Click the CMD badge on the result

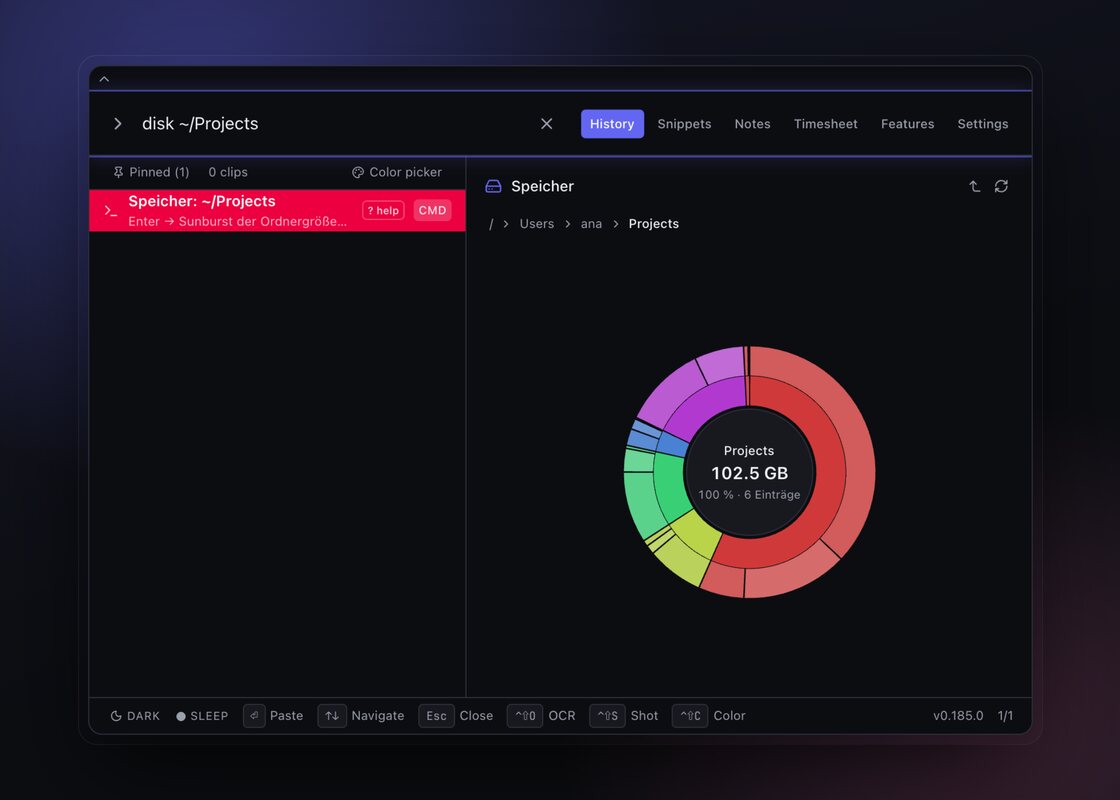click(x=432, y=211)
